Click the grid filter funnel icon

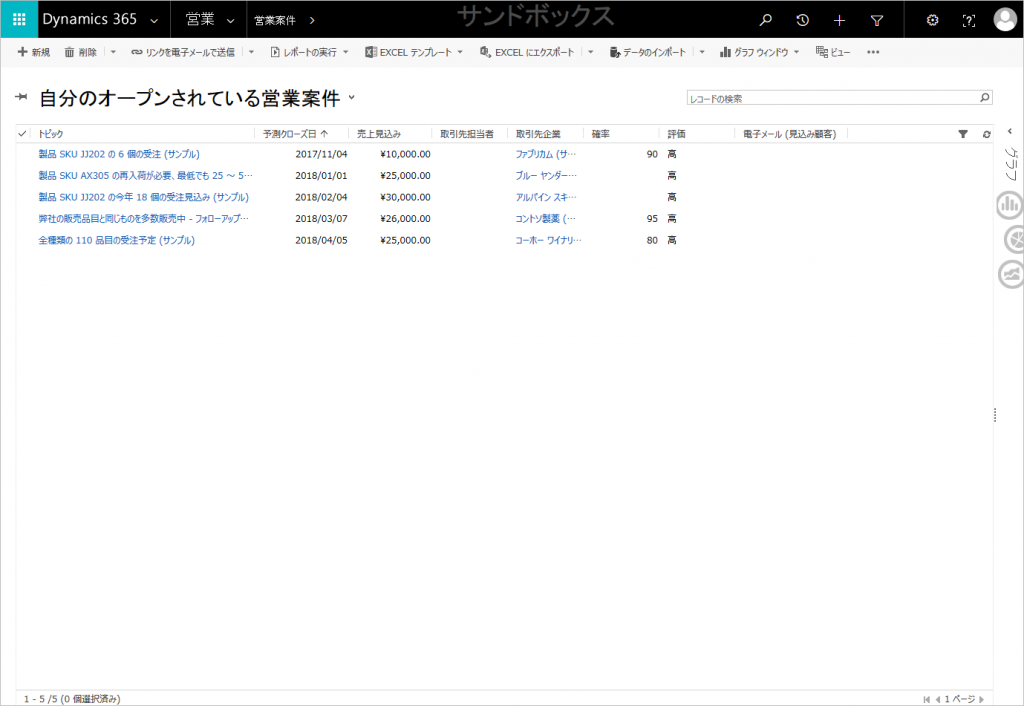pos(963,134)
